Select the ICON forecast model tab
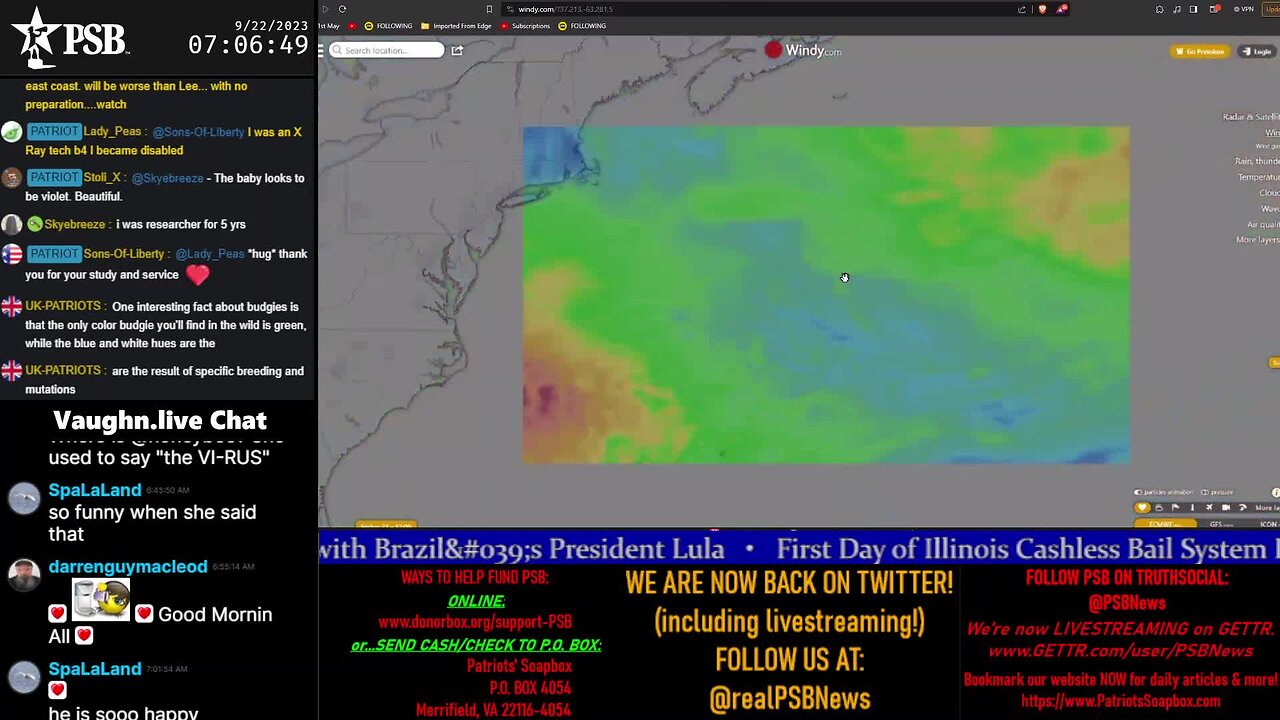 (1268, 523)
